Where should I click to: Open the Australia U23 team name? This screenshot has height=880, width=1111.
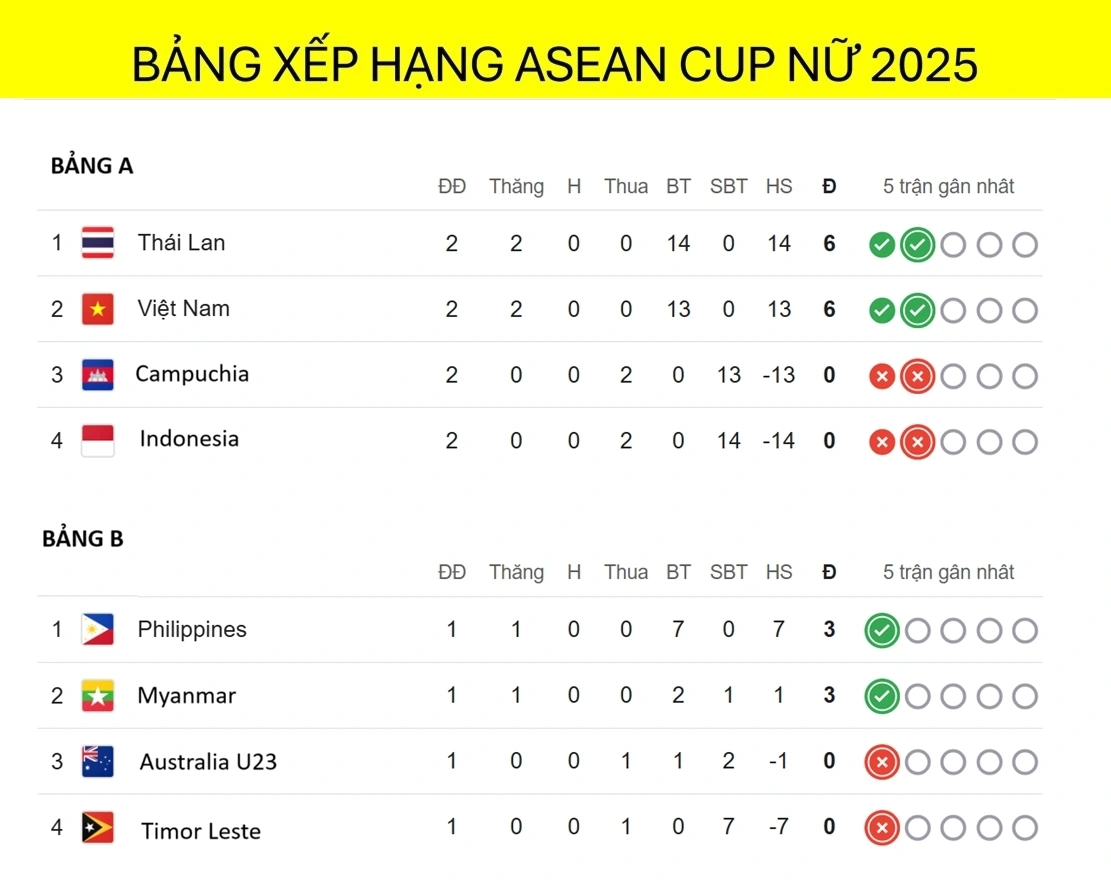208,762
